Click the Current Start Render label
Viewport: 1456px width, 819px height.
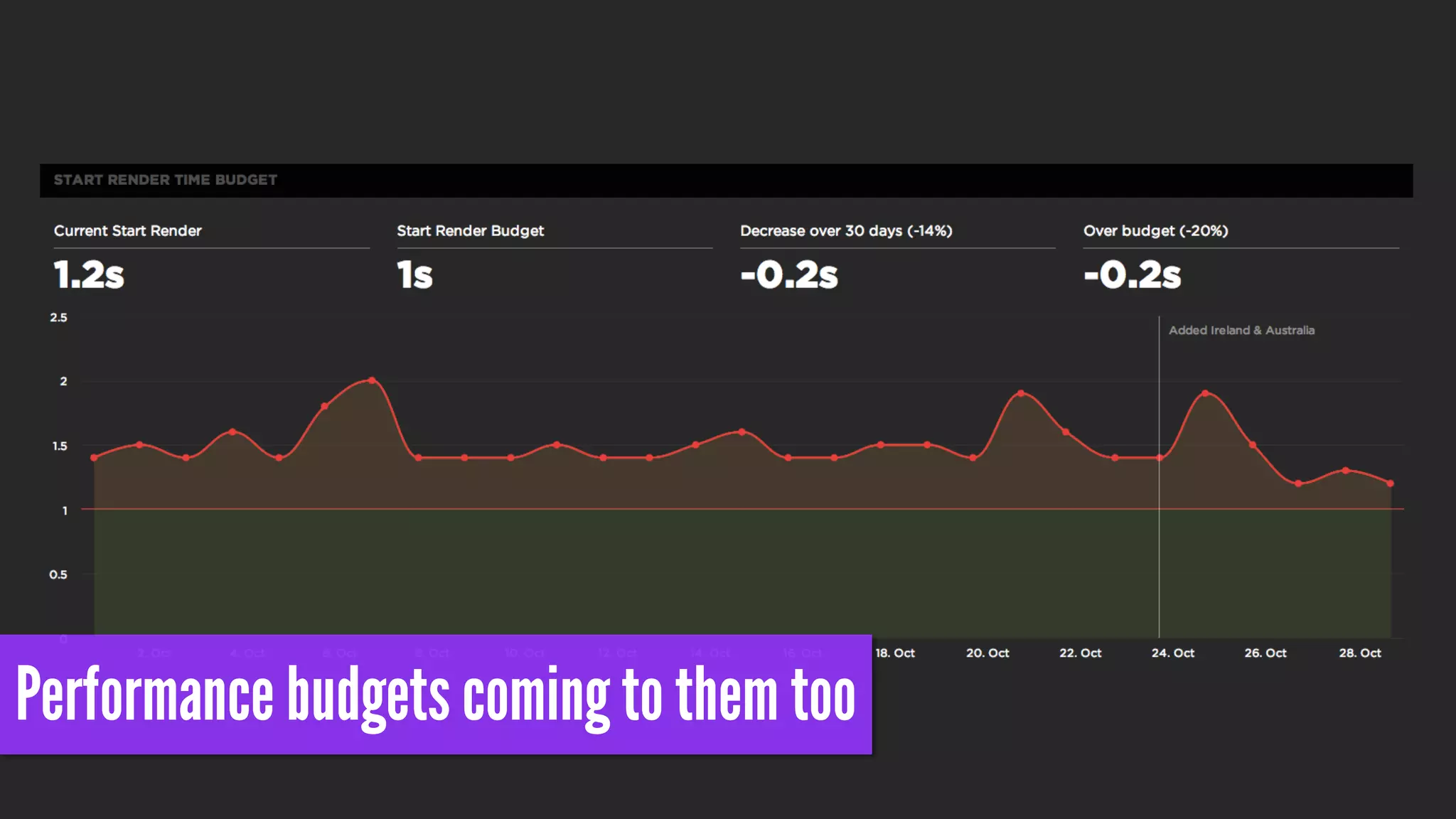tap(127, 231)
